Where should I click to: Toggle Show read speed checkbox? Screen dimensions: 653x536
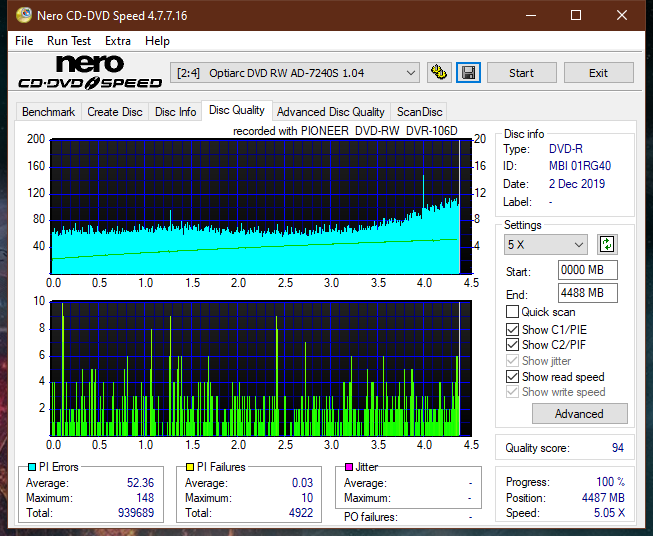[x=512, y=376]
